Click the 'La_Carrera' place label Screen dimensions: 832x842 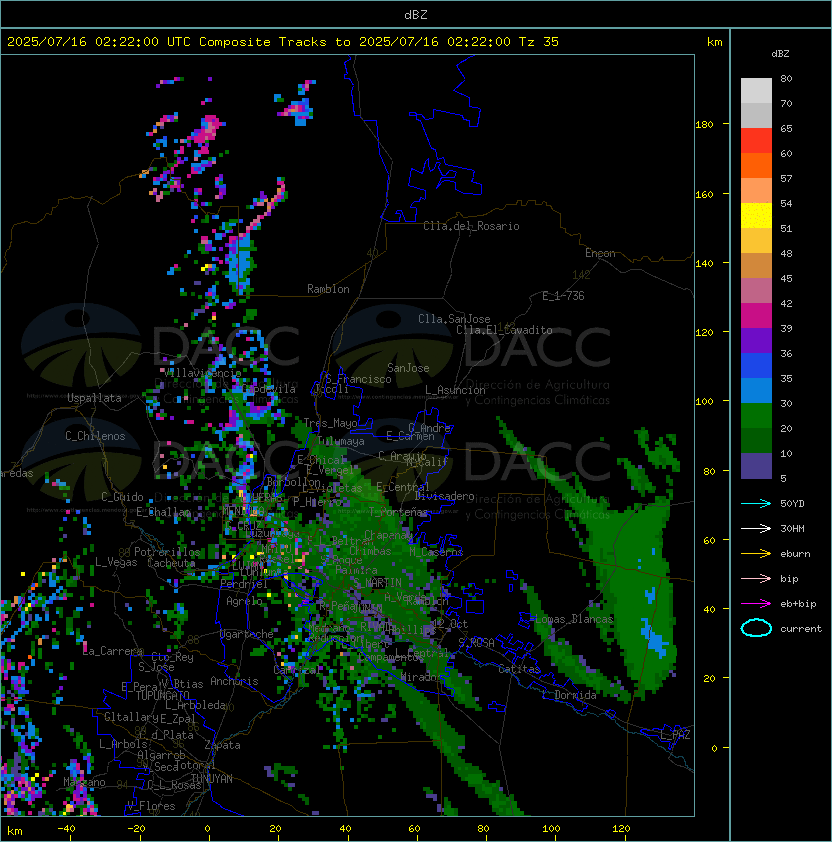tap(112, 651)
